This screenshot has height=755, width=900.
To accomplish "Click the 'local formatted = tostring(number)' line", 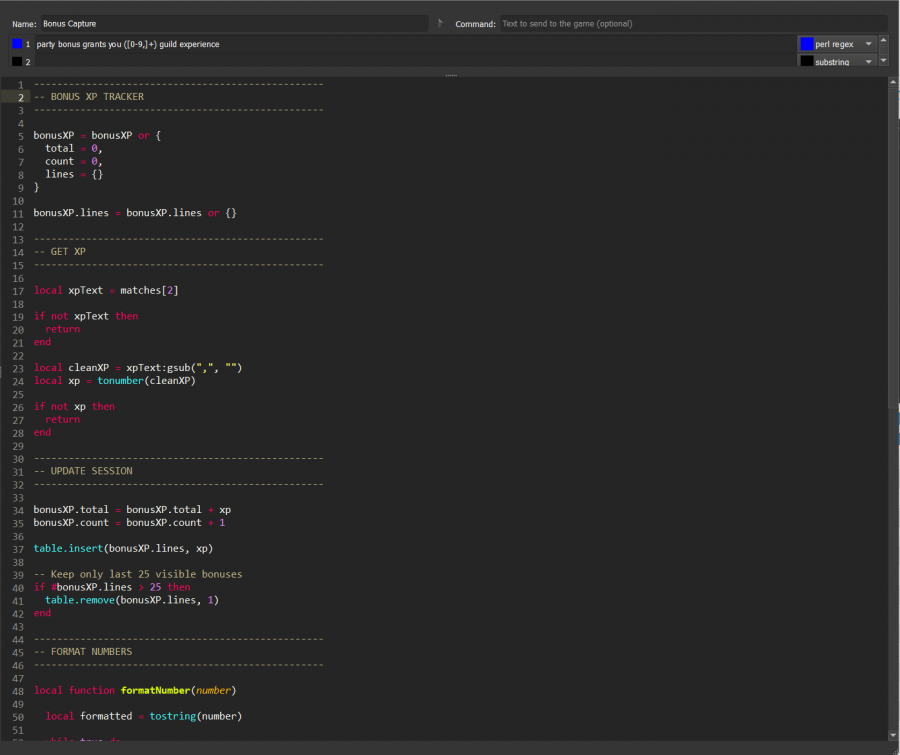I will tap(143, 717).
